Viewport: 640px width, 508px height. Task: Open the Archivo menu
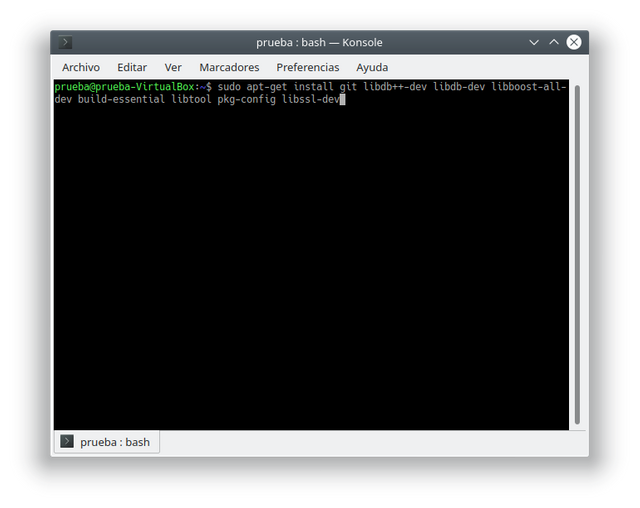[x=81, y=67]
